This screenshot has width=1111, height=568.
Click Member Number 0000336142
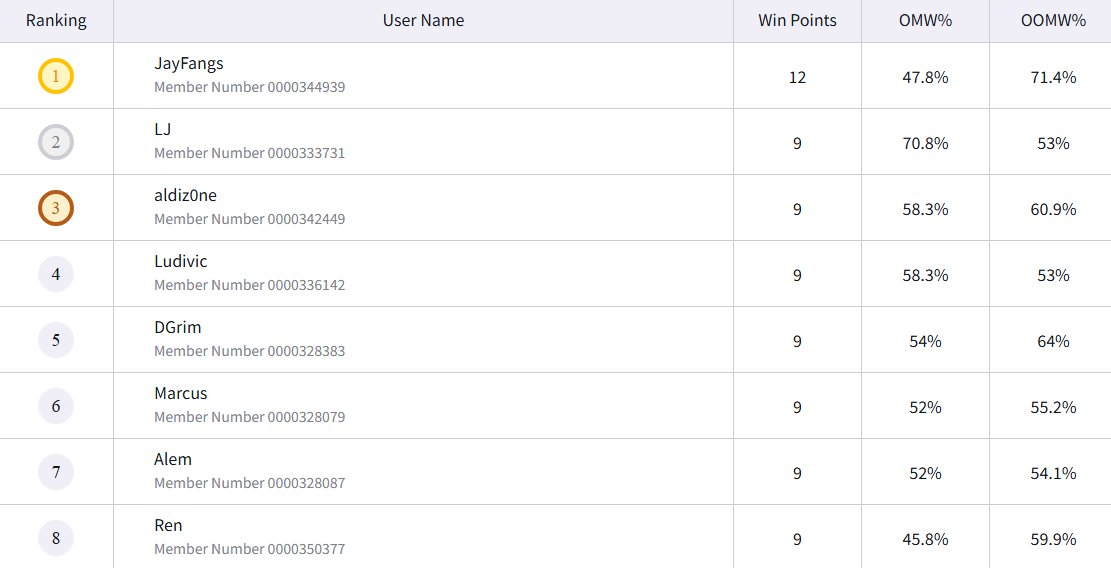click(x=249, y=285)
